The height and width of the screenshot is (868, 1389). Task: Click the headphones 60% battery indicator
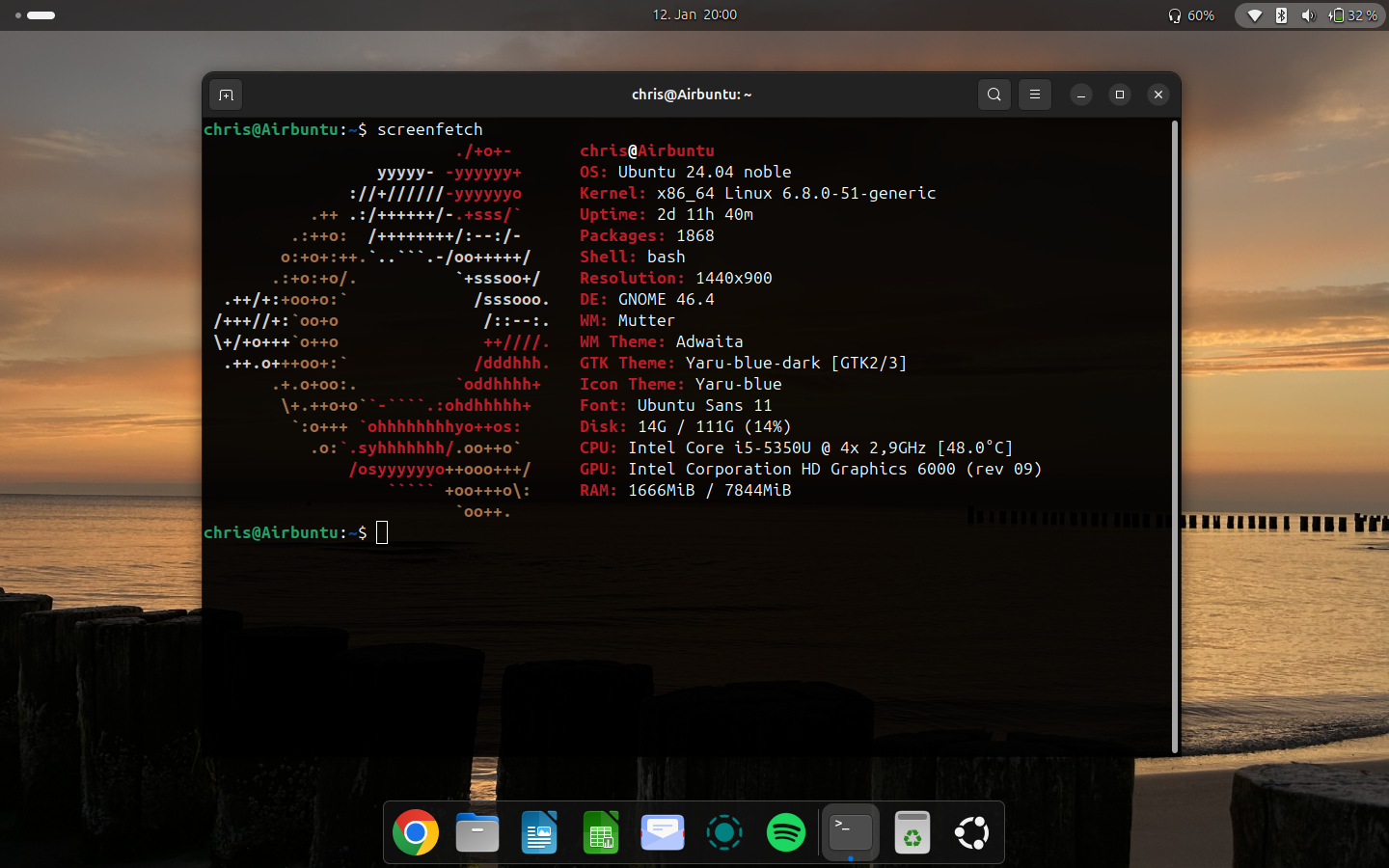[1190, 15]
